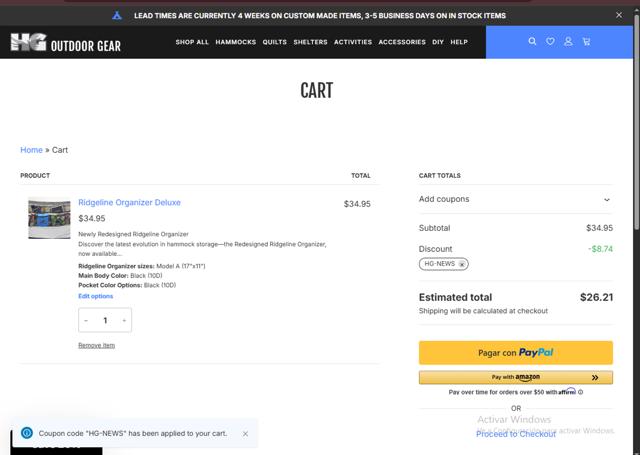Image resolution: width=640 pixels, height=455 pixels.
Task: Click the info icon in coupon notification
Action: [27, 433]
